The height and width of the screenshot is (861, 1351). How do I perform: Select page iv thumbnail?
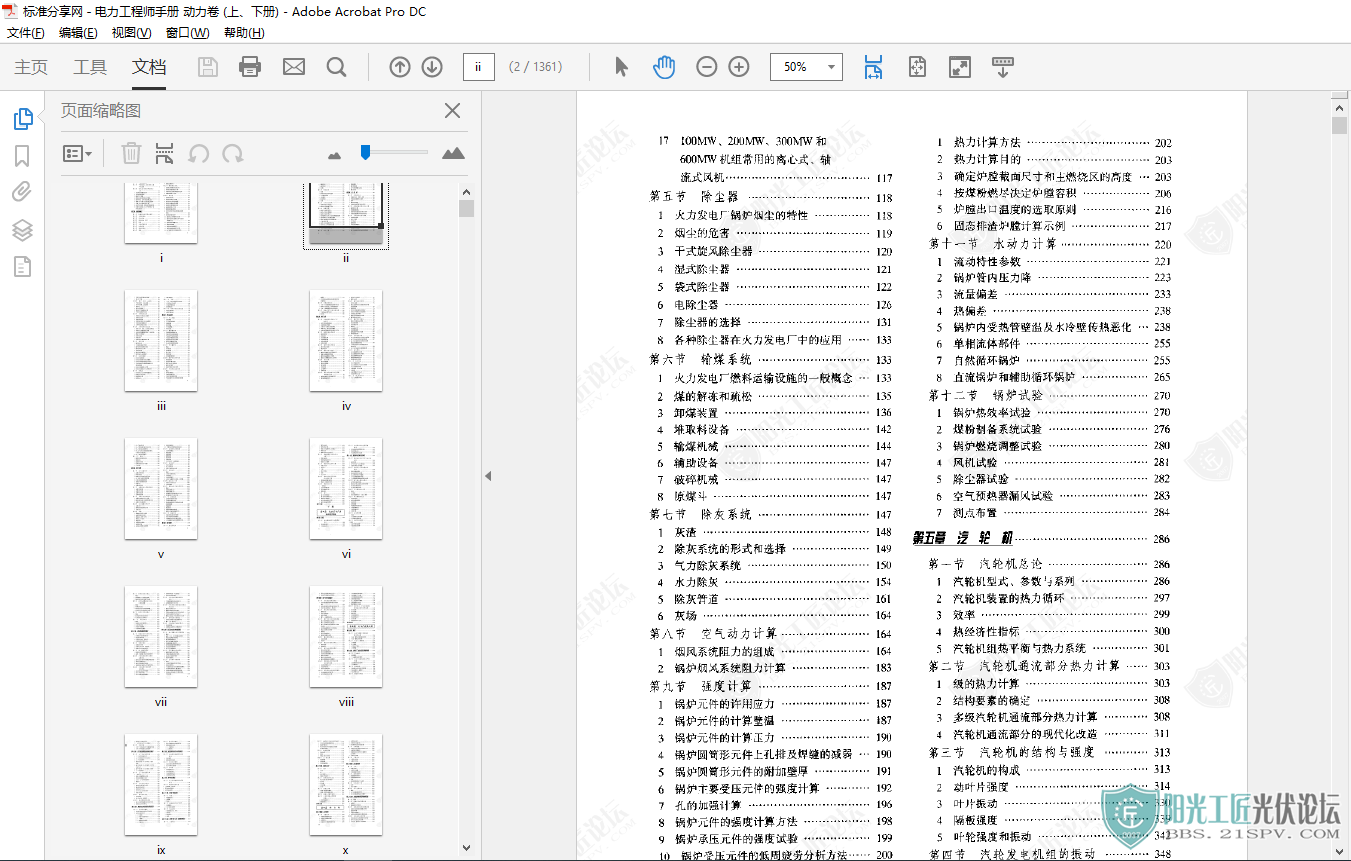pyautogui.click(x=346, y=341)
